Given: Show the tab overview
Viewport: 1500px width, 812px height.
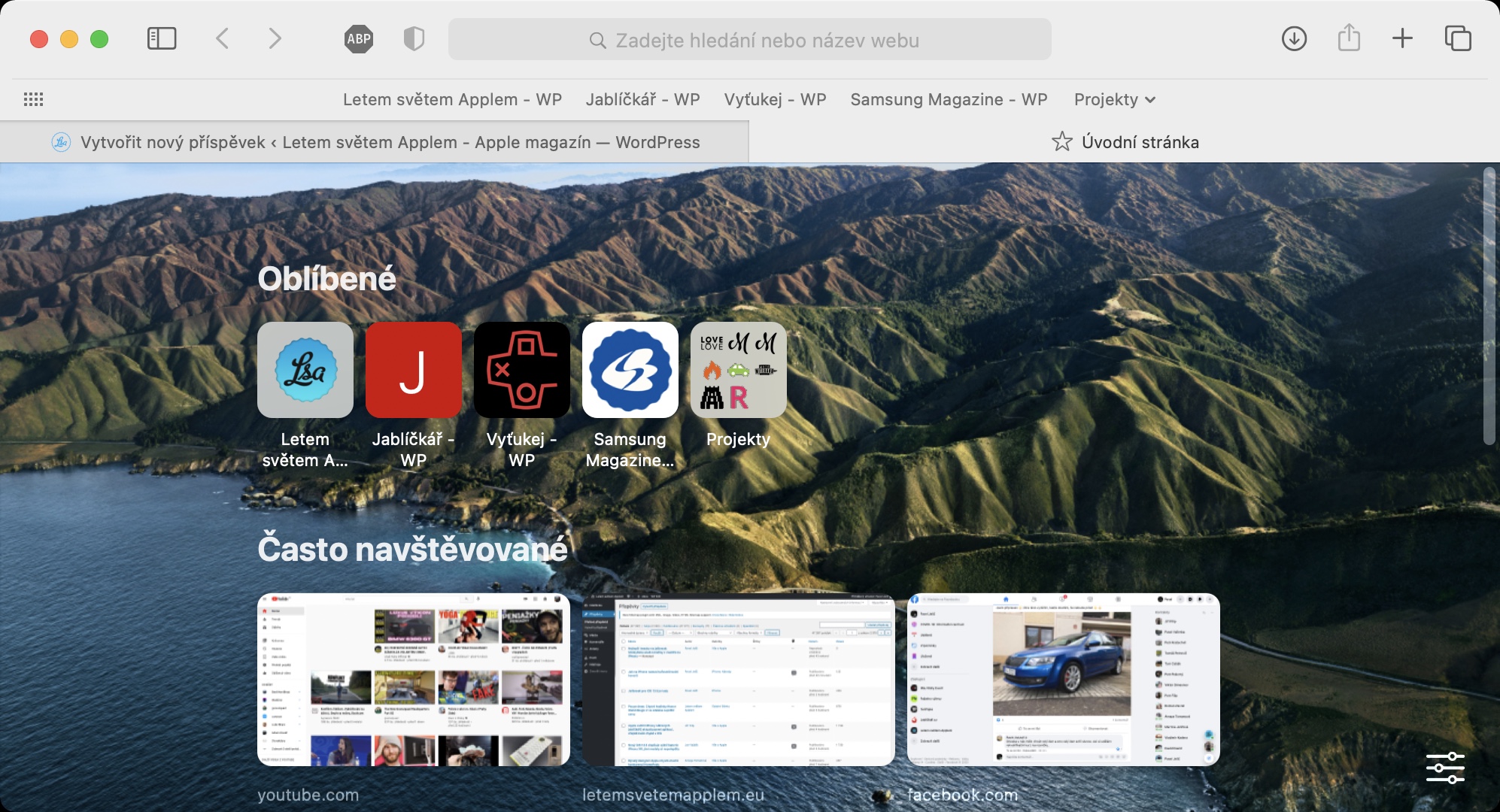Looking at the screenshot, I should pos(1457,39).
